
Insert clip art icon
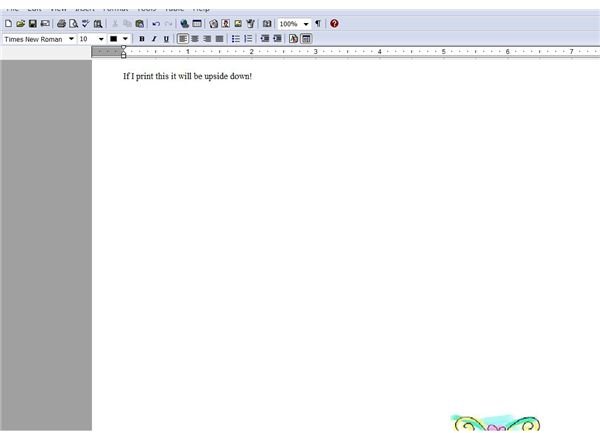click(x=214, y=24)
